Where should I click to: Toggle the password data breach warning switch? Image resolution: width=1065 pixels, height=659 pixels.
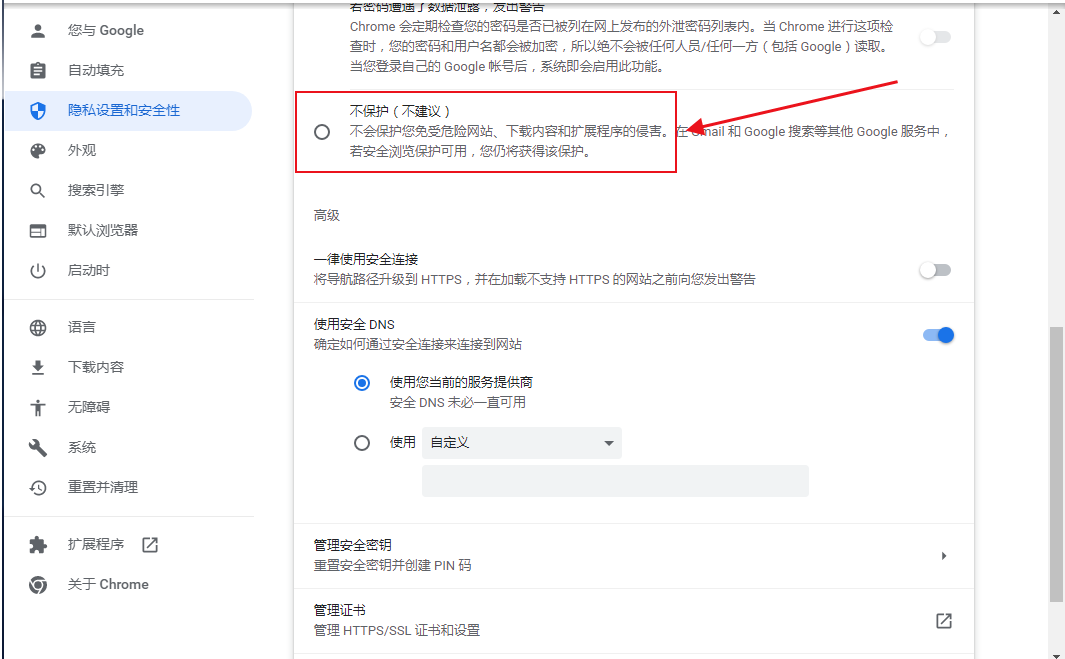[x=935, y=37]
